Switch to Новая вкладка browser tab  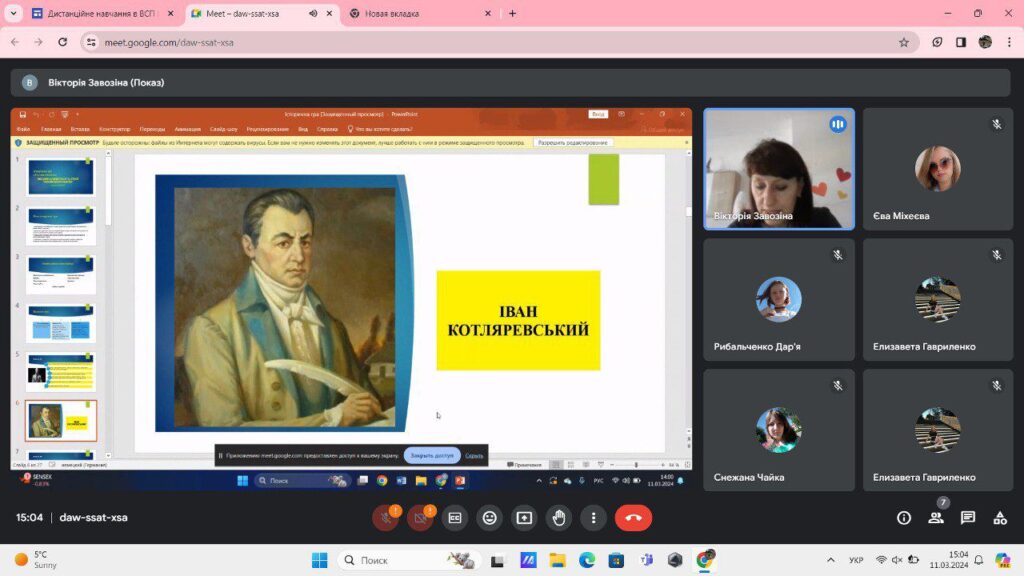click(x=419, y=13)
